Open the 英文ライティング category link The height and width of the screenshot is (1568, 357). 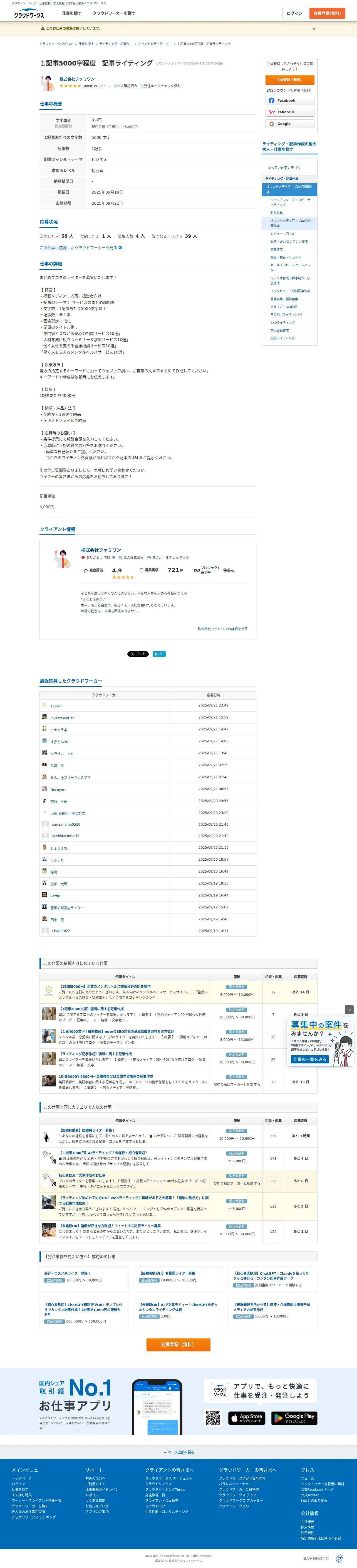click(283, 339)
